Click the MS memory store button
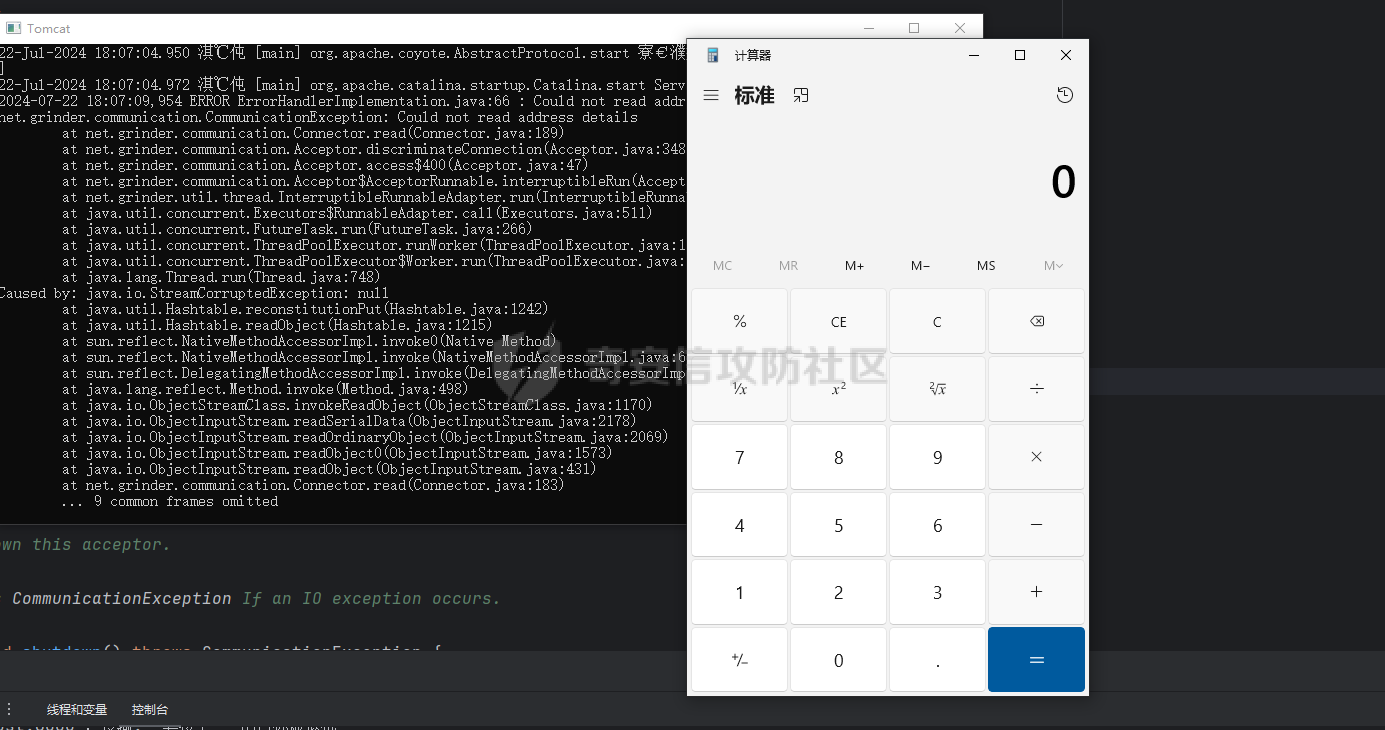 [986, 265]
